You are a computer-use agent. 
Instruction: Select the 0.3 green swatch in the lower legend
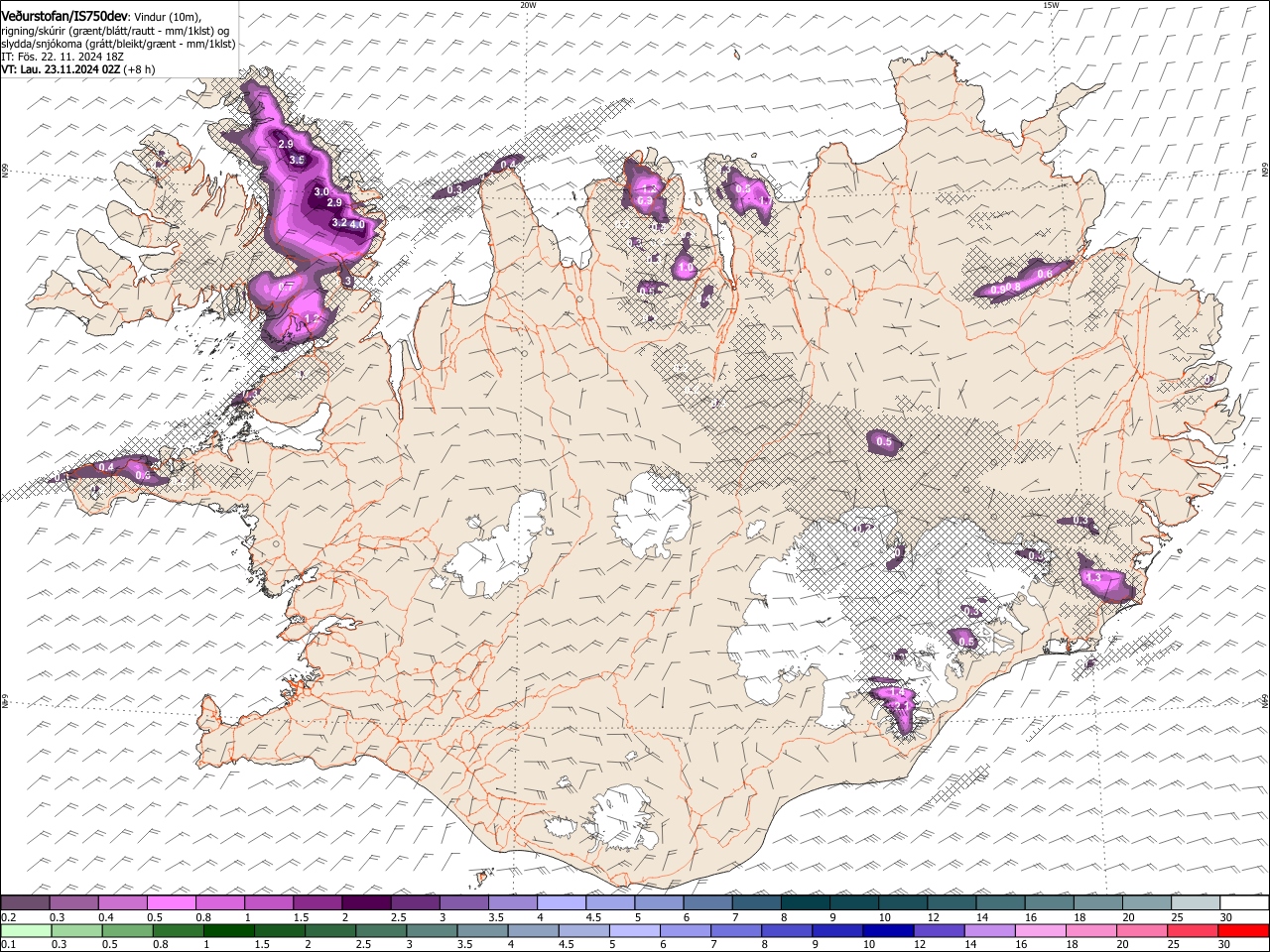pyautogui.click(x=76, y=930)
